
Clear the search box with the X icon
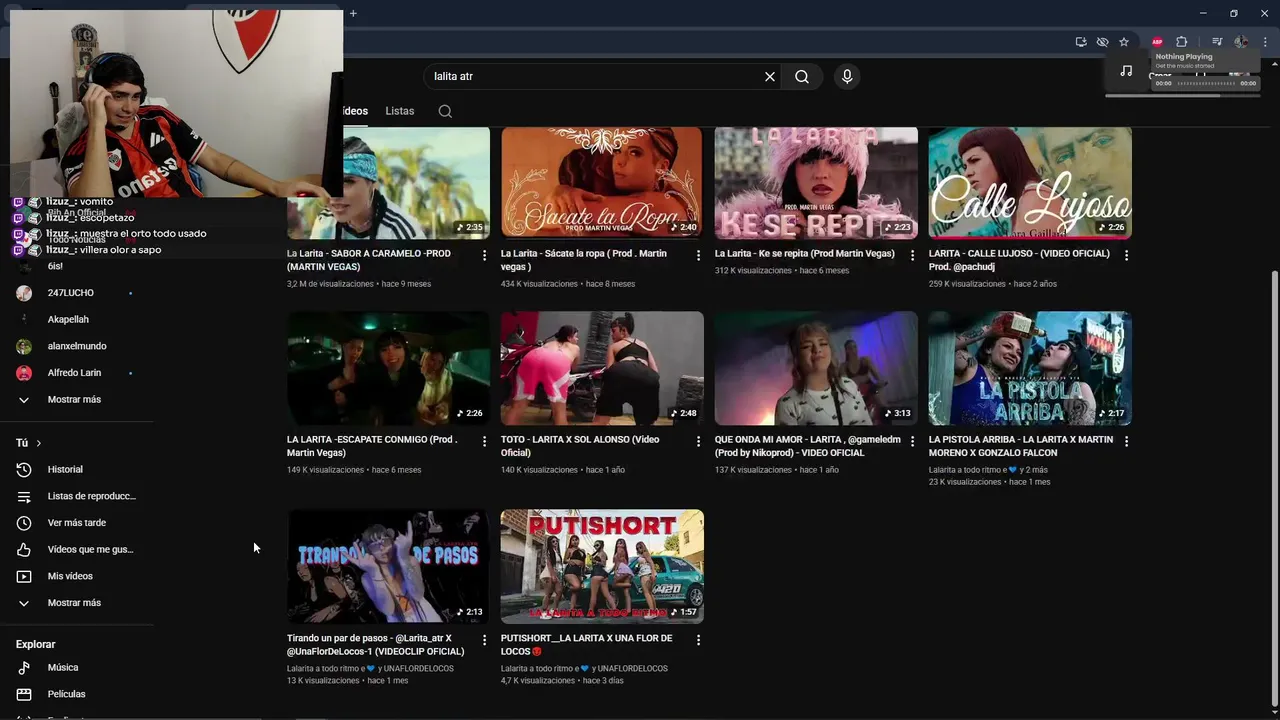[x=770, y=76]
